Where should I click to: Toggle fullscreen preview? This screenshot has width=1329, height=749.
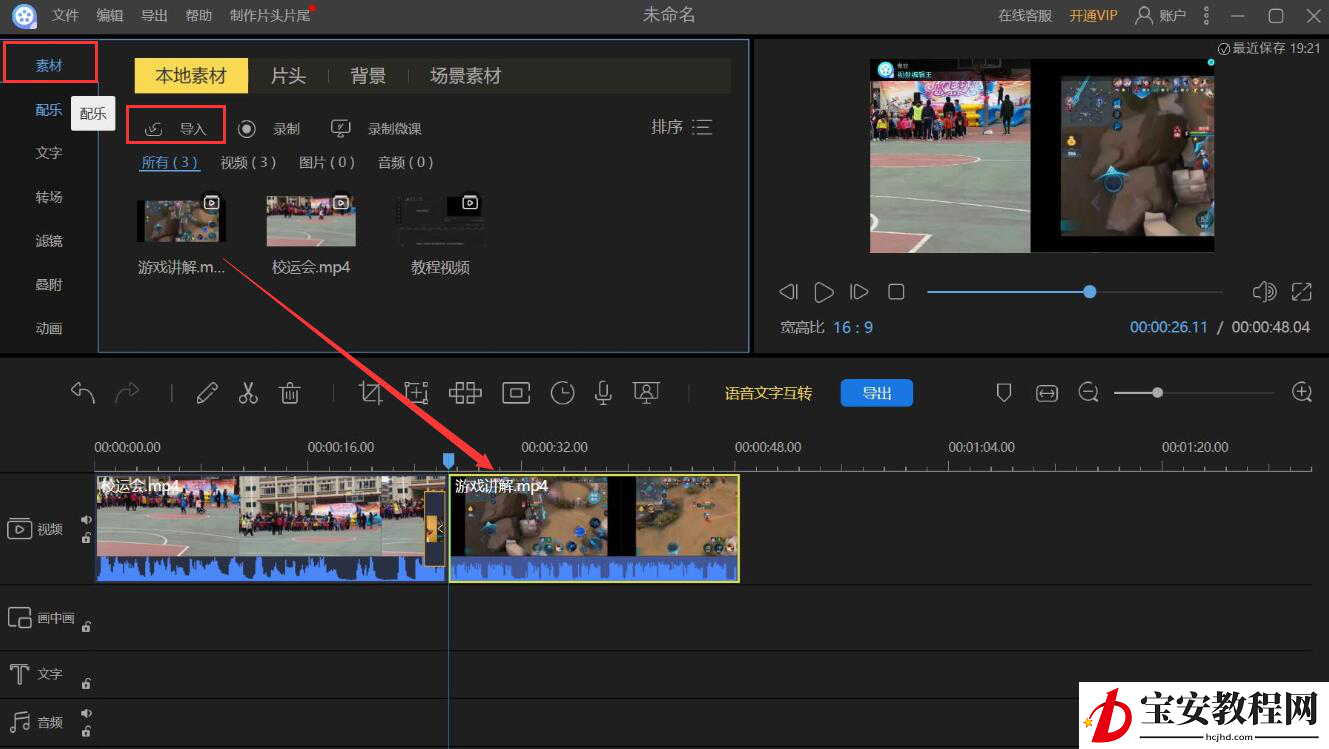click(x=1301, y=292)
